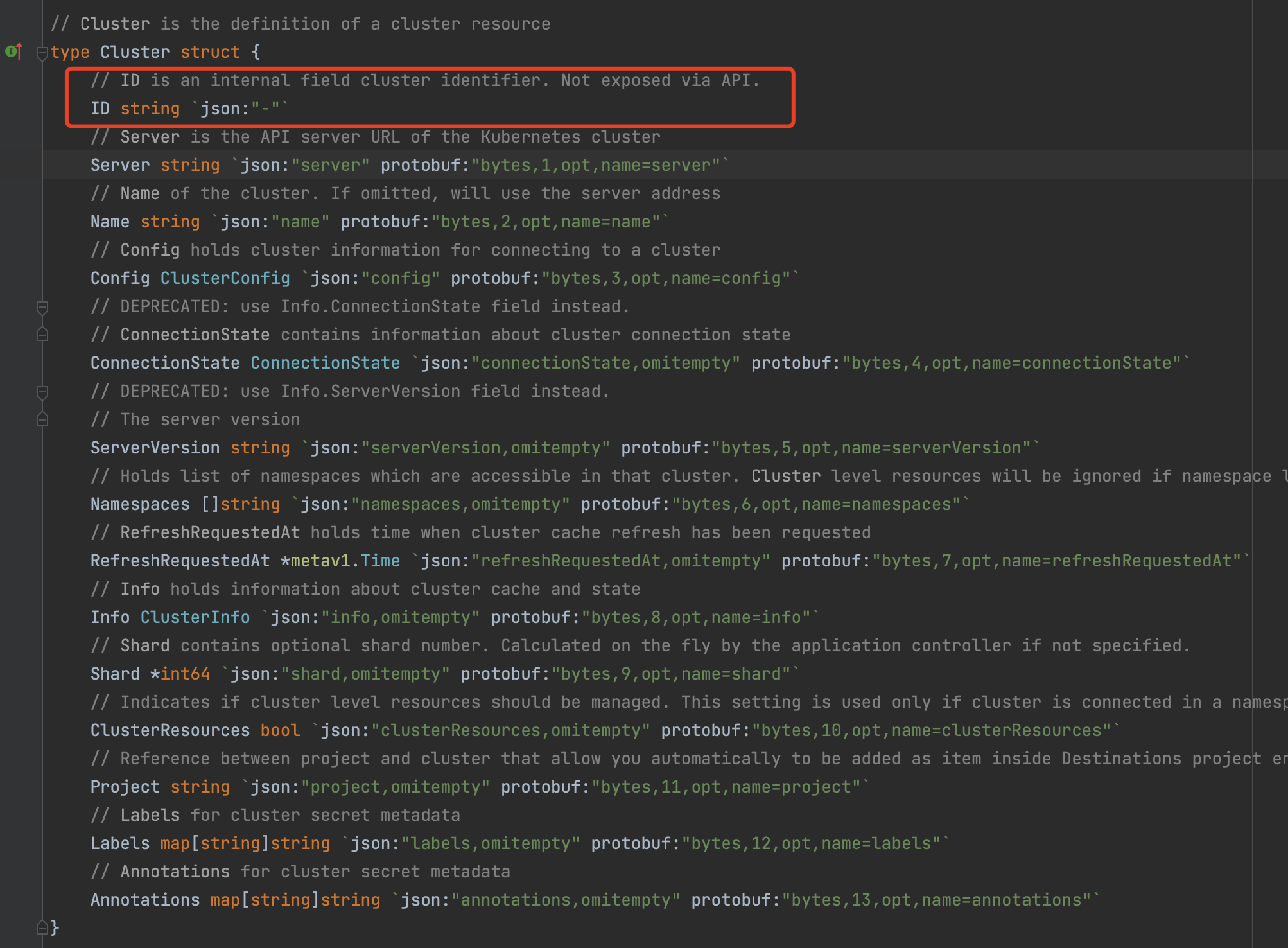Image resolution: width=1288 pixels, height=948 pixels.
Task: Click the fold marker near the ConnectionState field line
Action: click(x=42, y=335)
